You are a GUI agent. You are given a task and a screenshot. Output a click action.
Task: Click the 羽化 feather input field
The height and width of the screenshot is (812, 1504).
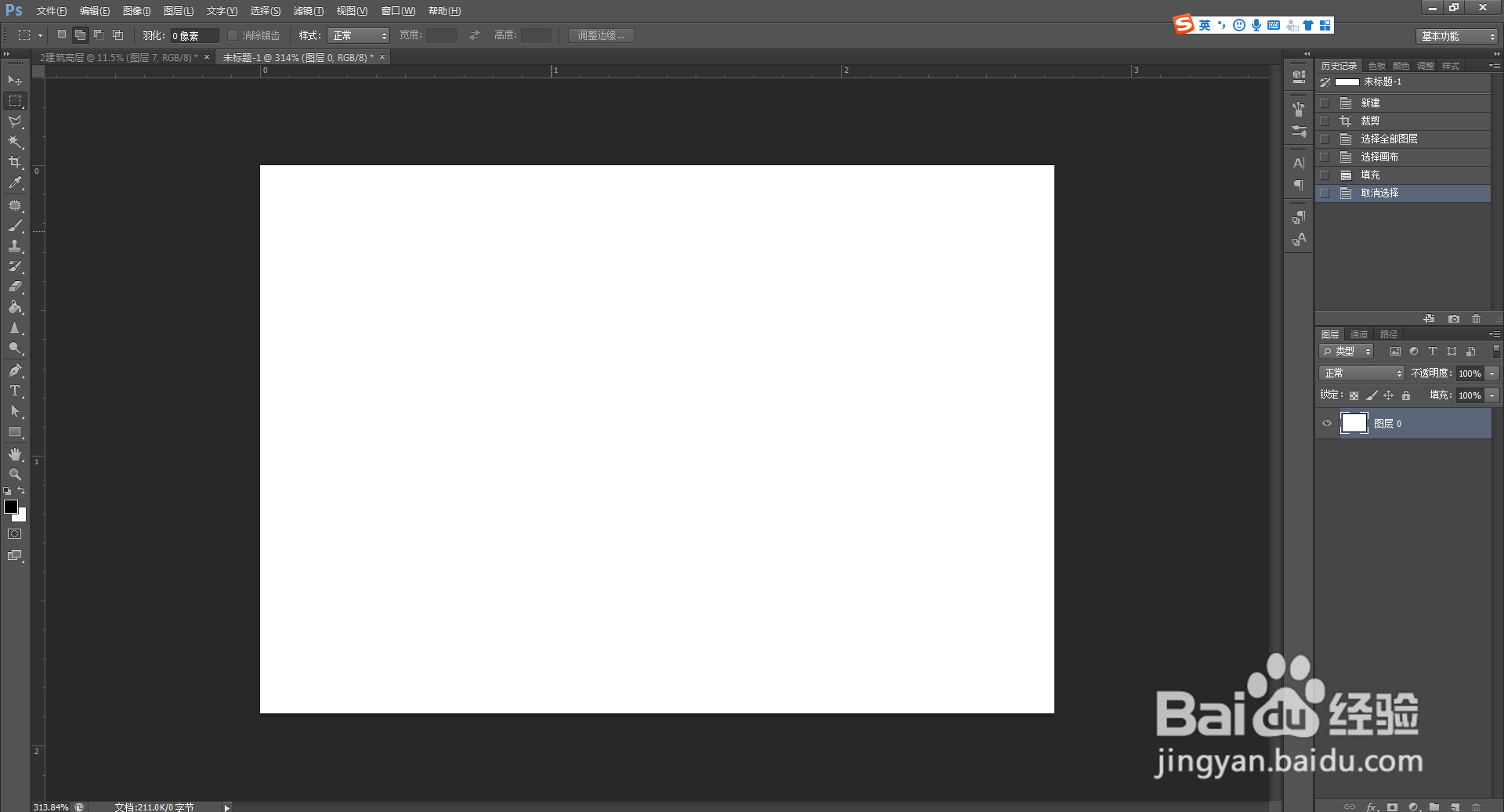(194, 35)
